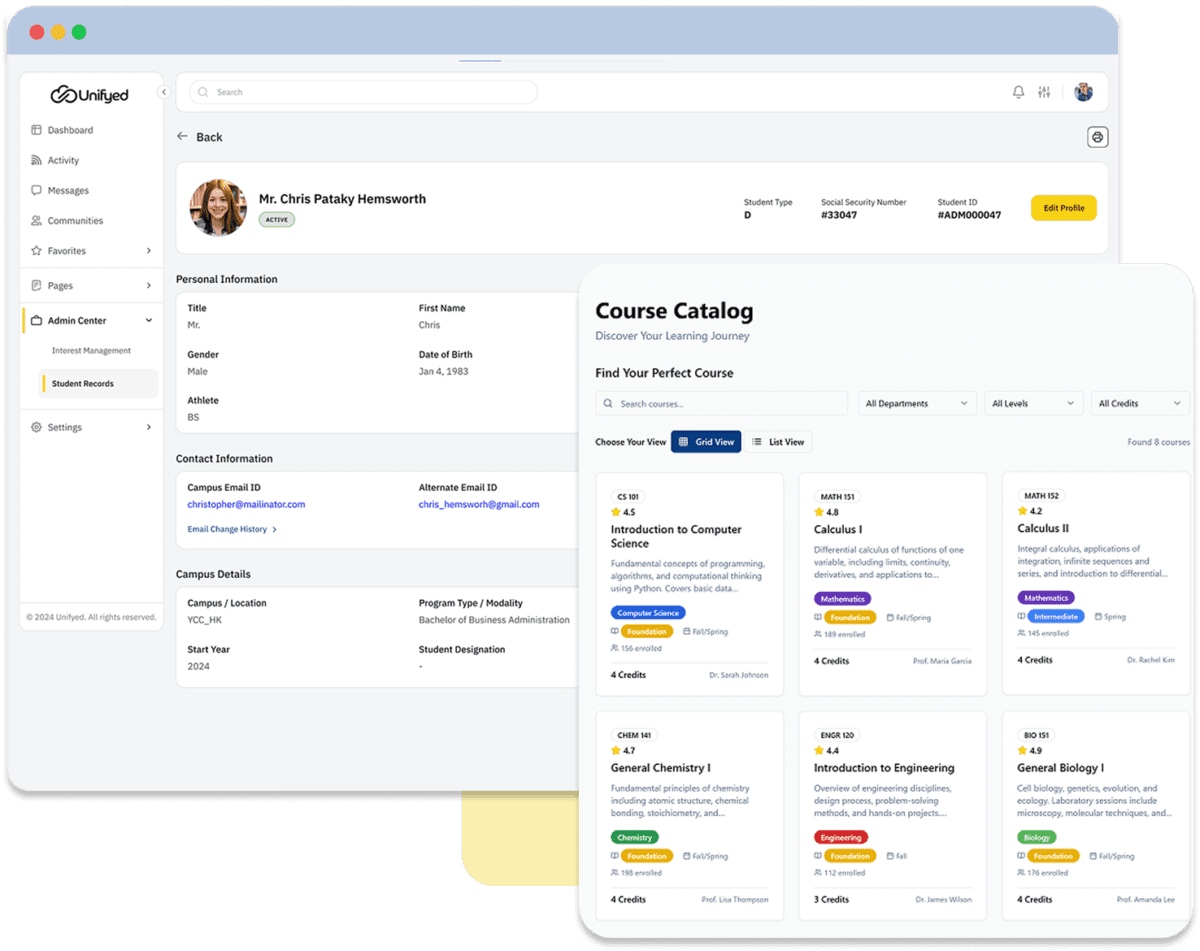This screenshot has width=1200, height=951.
Task: Click the student profile photo
Action: (218, 207)
